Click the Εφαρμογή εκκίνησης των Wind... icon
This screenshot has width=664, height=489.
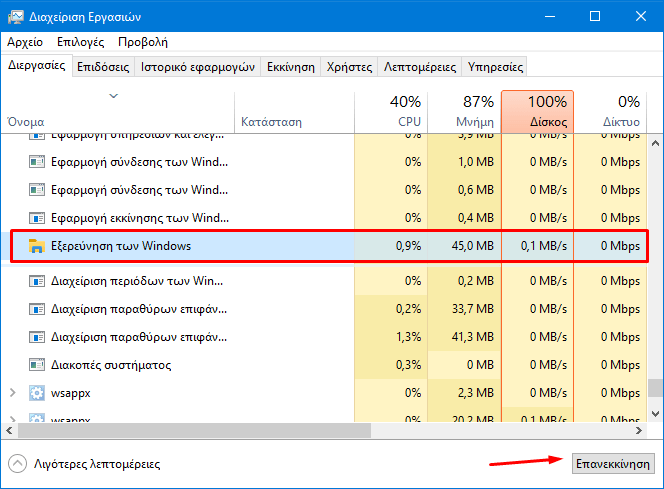pos(37,218)
